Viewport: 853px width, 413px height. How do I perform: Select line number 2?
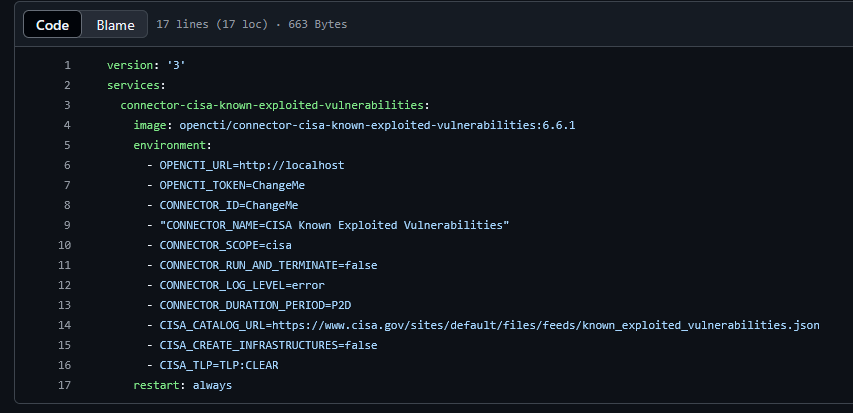[67, 85]
